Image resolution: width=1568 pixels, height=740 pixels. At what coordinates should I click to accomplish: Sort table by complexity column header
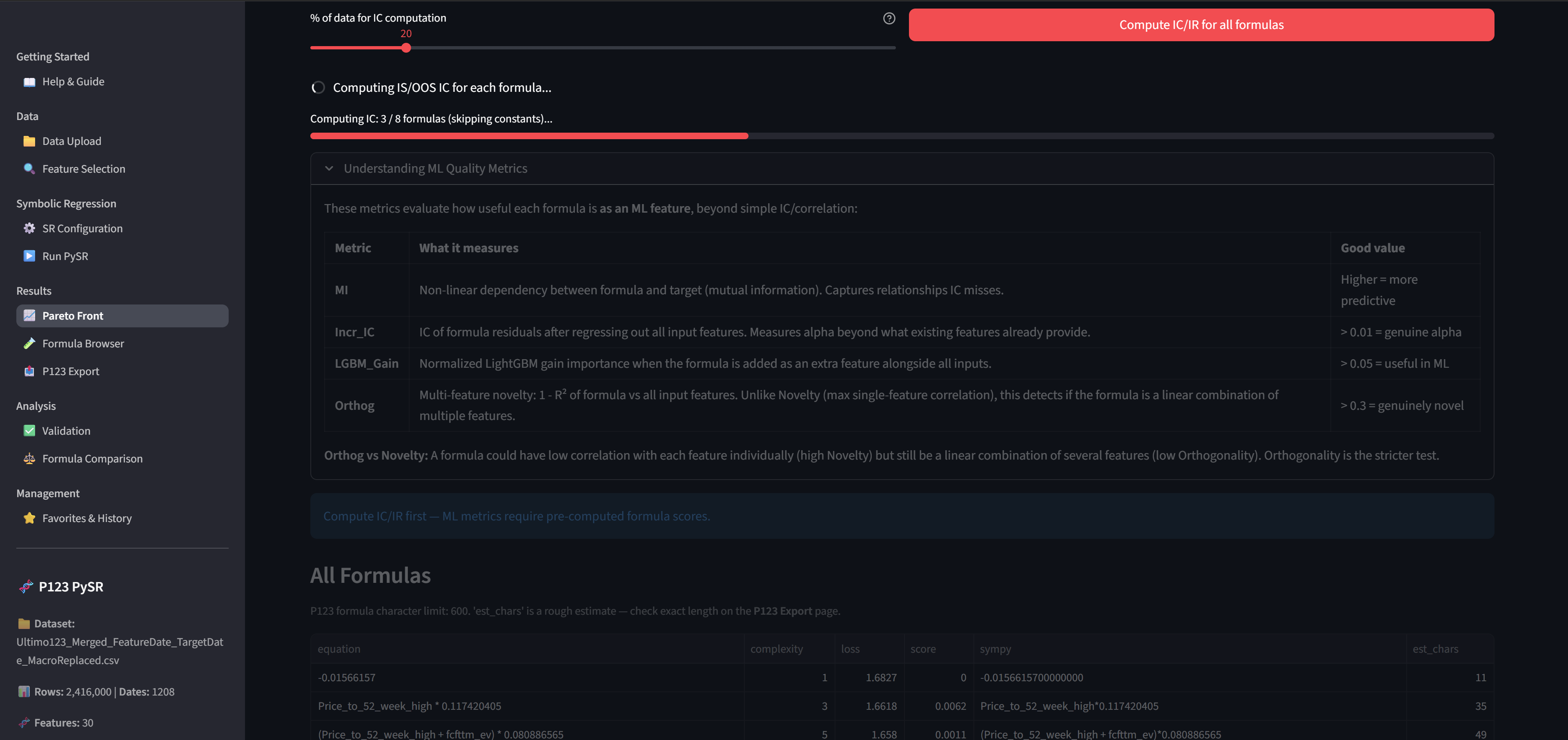[776, 649]
